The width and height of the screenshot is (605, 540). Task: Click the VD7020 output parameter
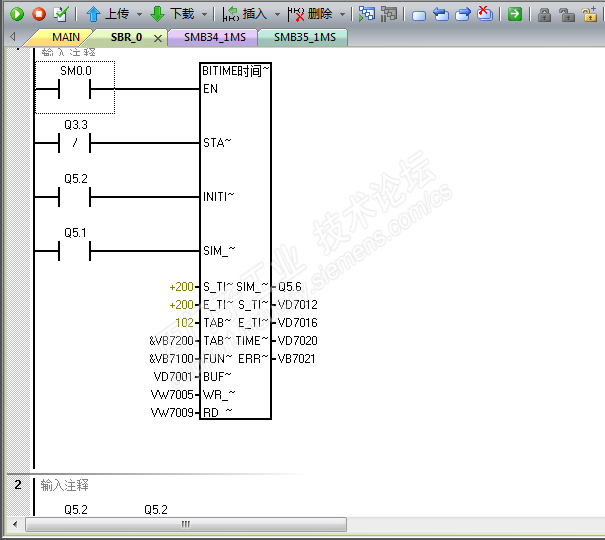click(x=297, y=341)
